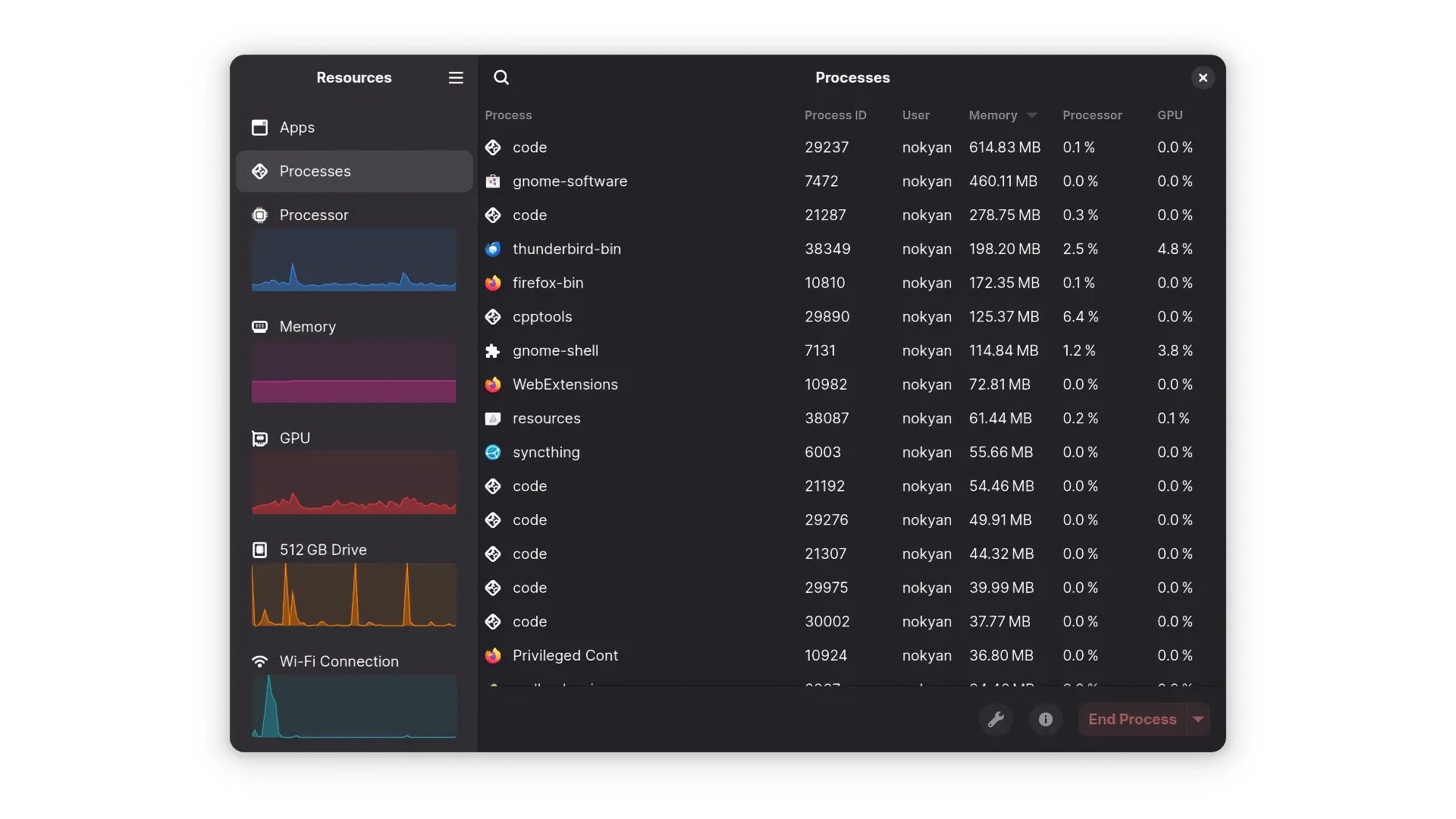This screenshot has height=819, width=1456.
Task: Open process options wrench button
Action: pyautogui.click(x=996, y=719)
